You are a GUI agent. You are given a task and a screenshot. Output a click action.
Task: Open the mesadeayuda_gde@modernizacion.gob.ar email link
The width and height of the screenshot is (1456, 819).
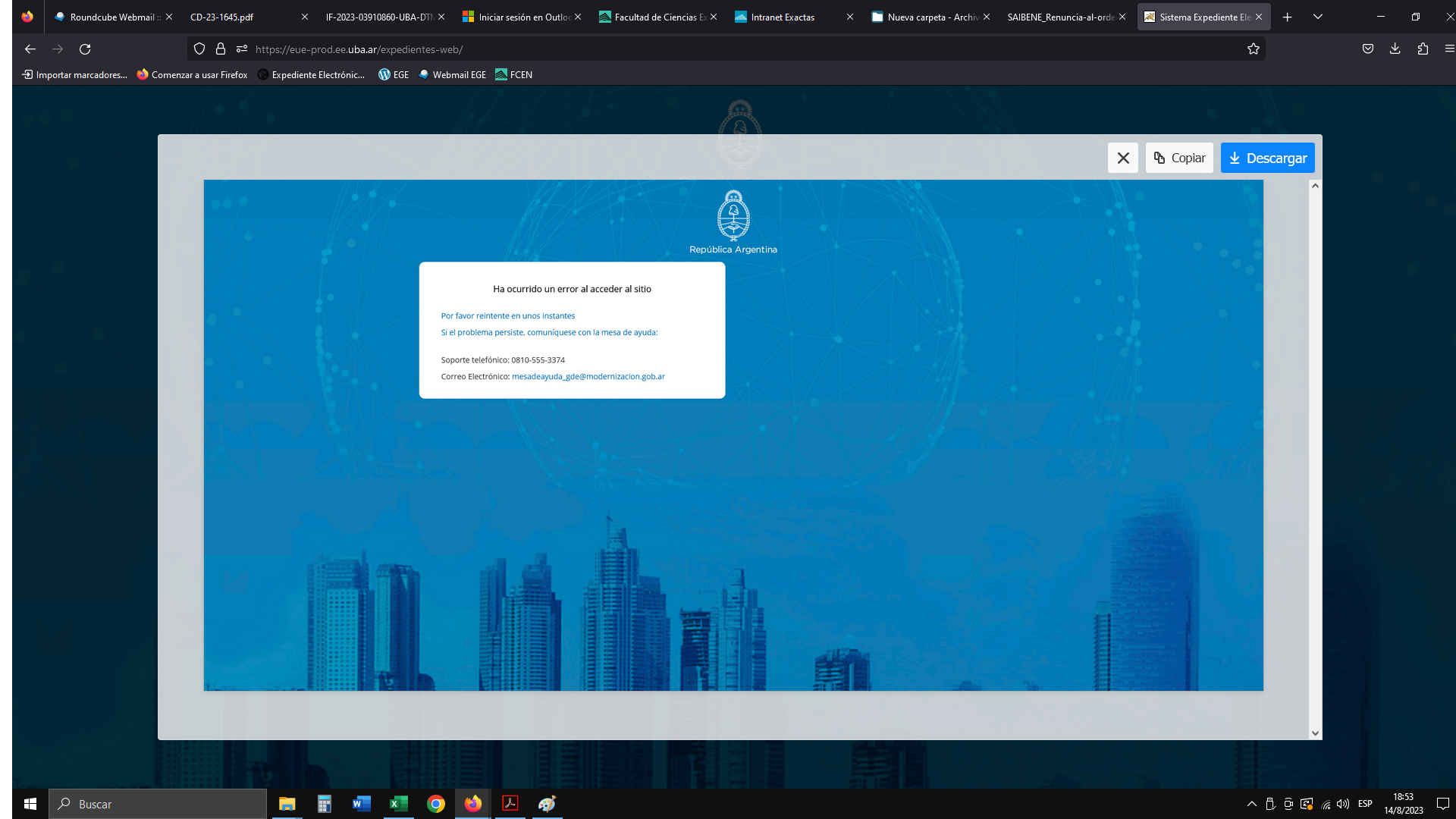pos(588,376)
